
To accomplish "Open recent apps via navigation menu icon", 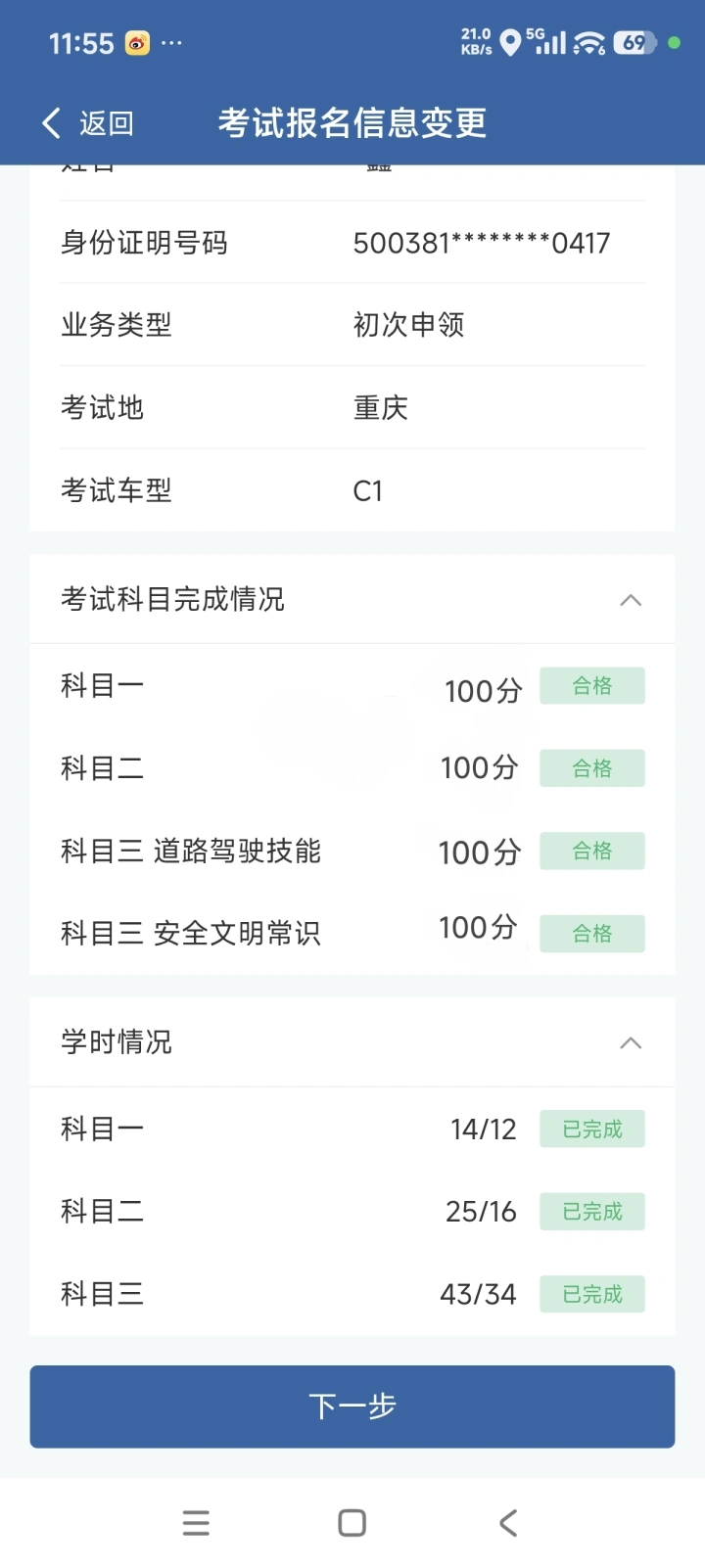I will (x=196, y=1523).
